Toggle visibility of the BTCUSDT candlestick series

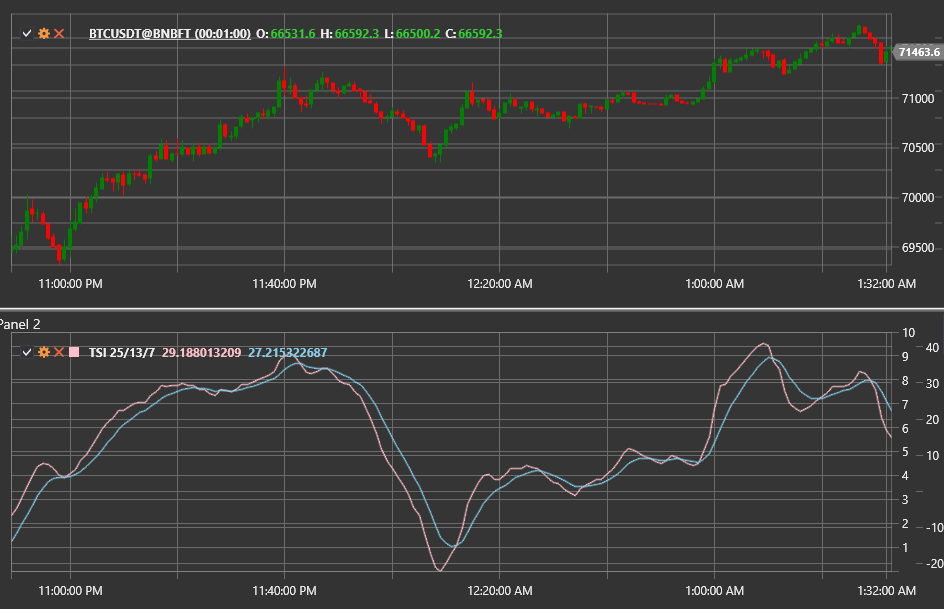pyautogui.click(x=28, y=33)
